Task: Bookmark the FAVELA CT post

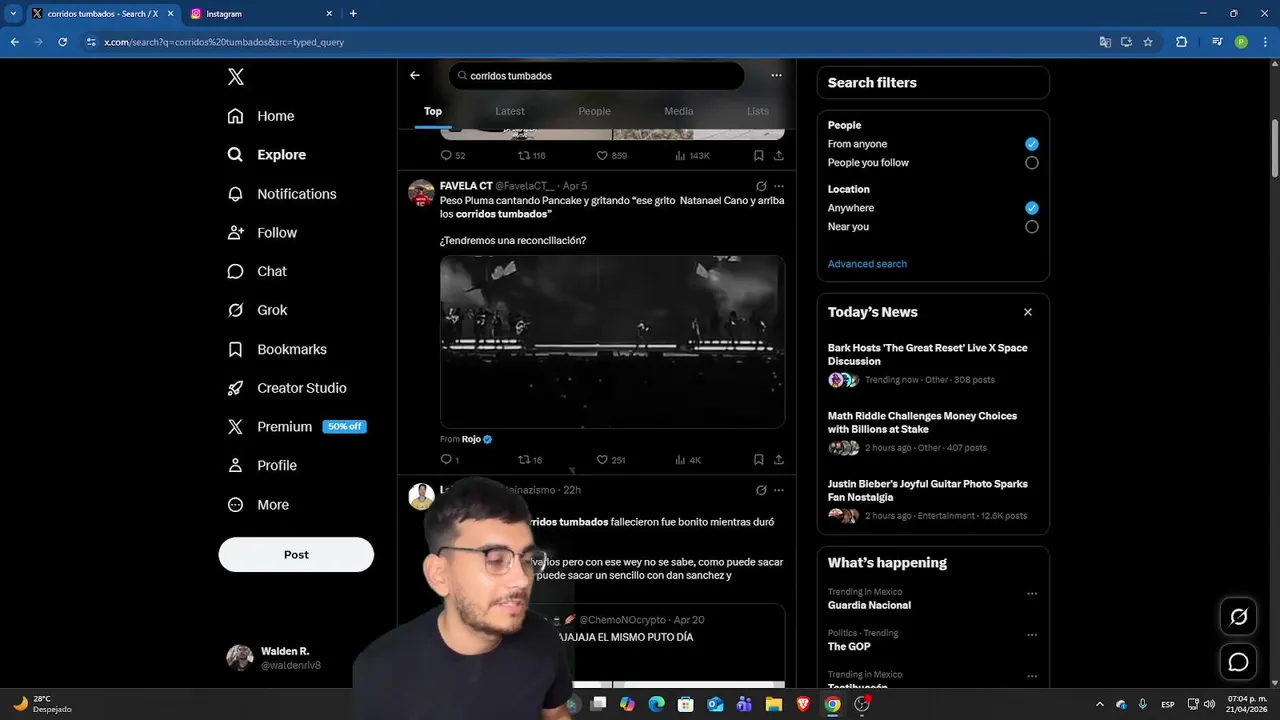Action: [x=759, y=460]
